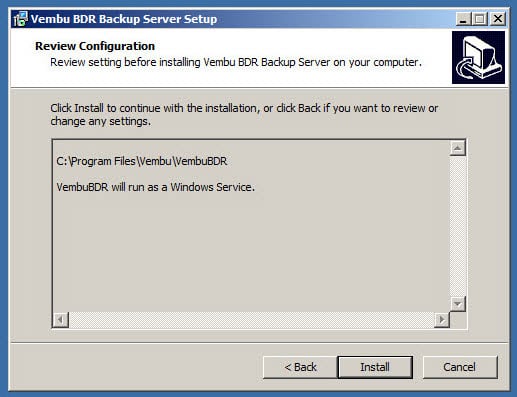Image resolution: width=517 pixels, height=397 pixels.
Task: Click the vertical scrollbar track in the summary box
Action: 457,226
